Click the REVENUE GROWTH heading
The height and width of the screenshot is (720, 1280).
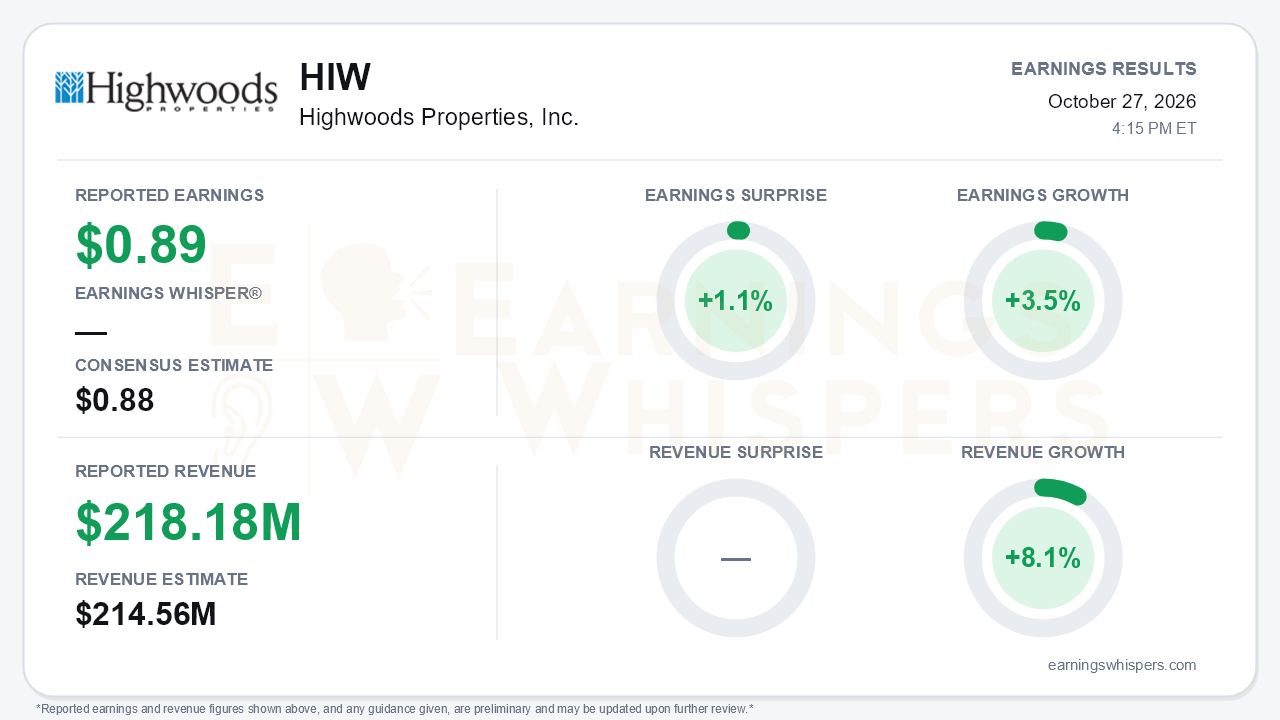tap(1043, 452)
